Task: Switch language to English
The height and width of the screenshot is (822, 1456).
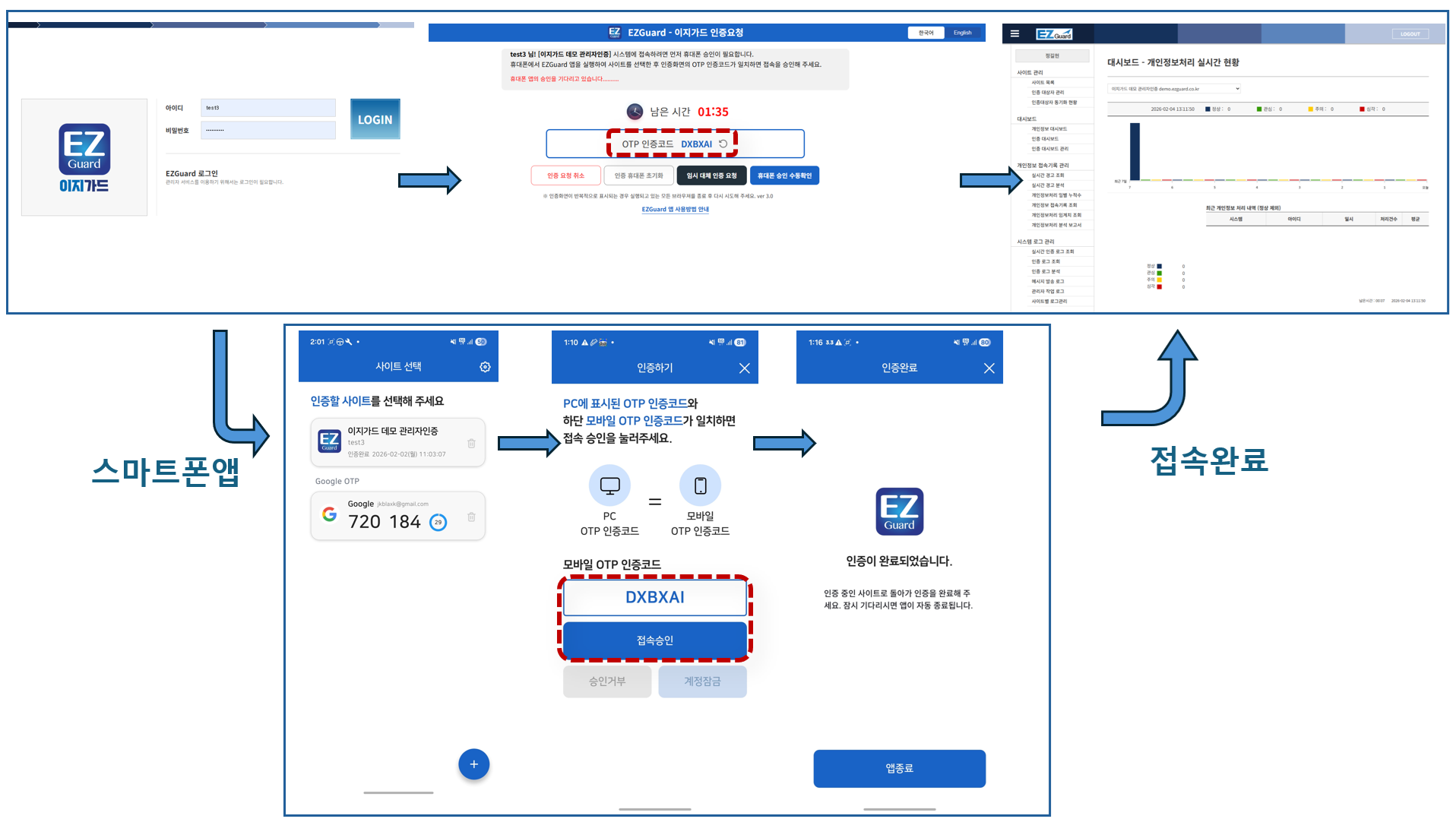Action: [x=963, y=33]
